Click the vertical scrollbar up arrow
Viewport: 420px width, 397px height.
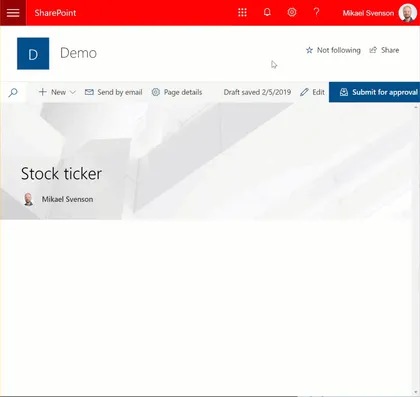click(x=416, y=107)
